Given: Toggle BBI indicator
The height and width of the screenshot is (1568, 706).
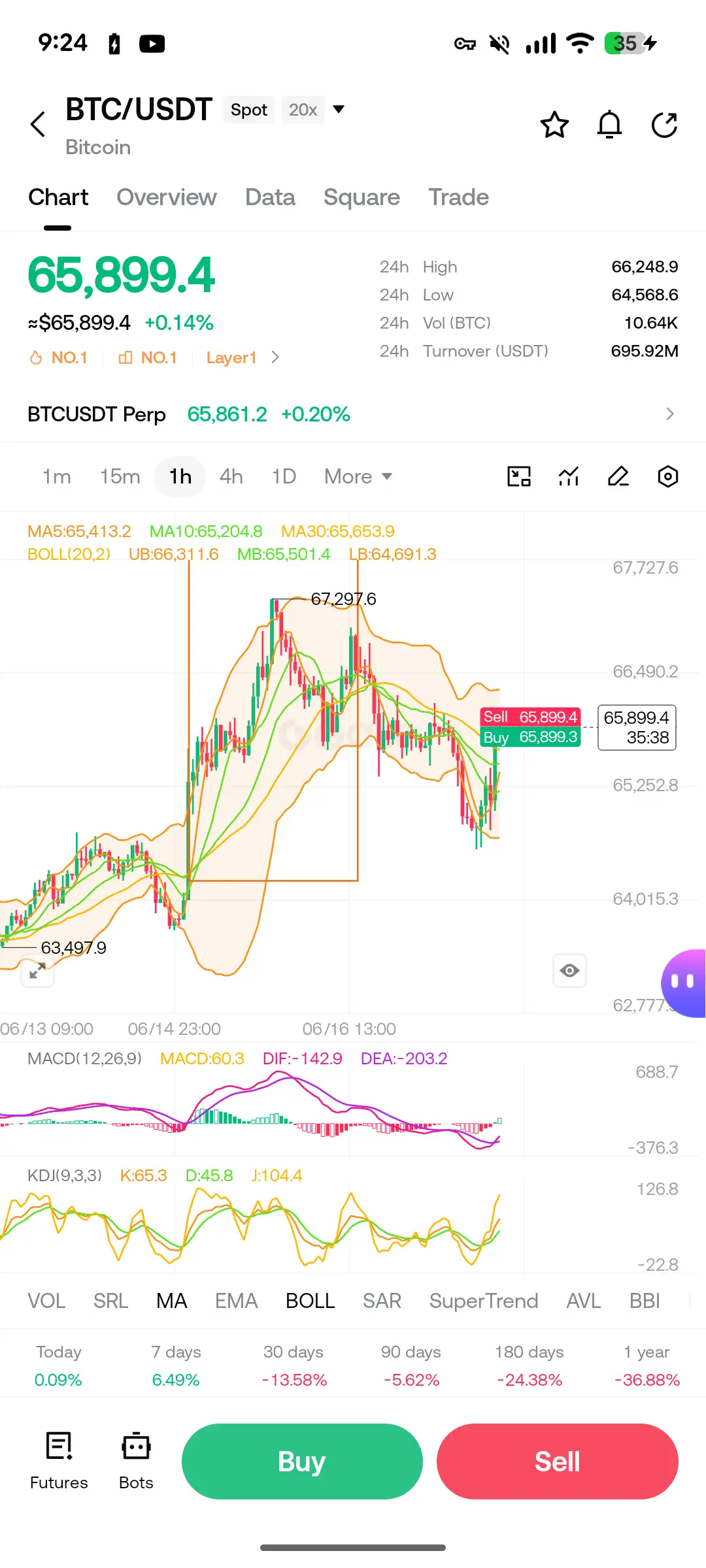Looking at the screenshot, I should pos(645,1301).
